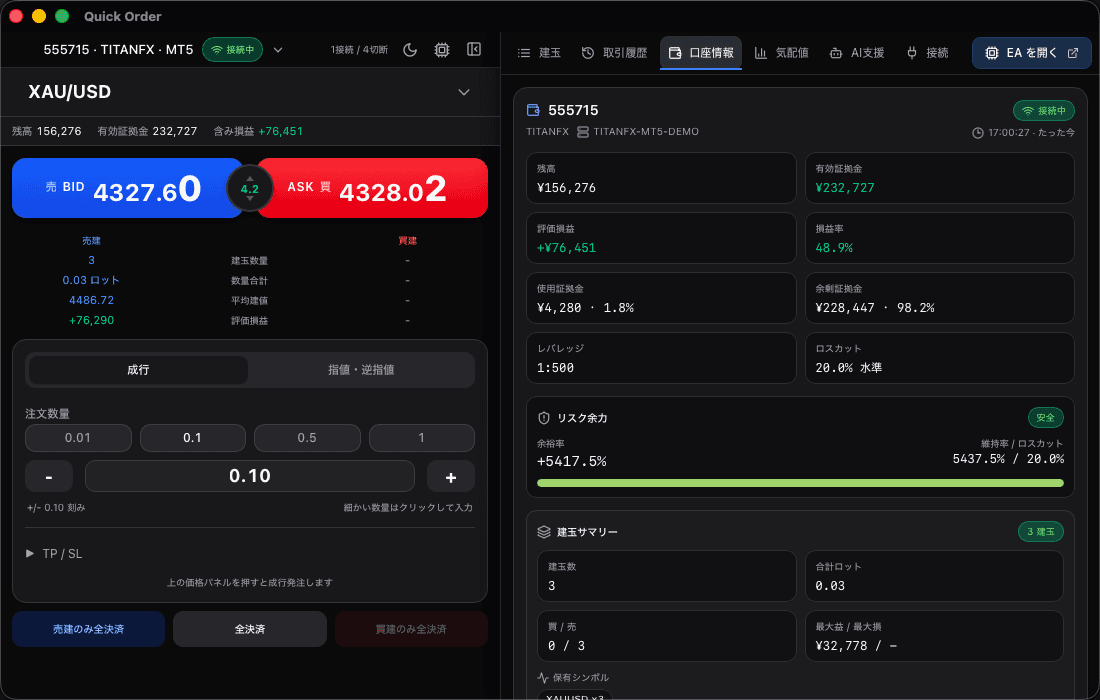
Task: Click 全決済 close-all button
Action: coord(250,629)
